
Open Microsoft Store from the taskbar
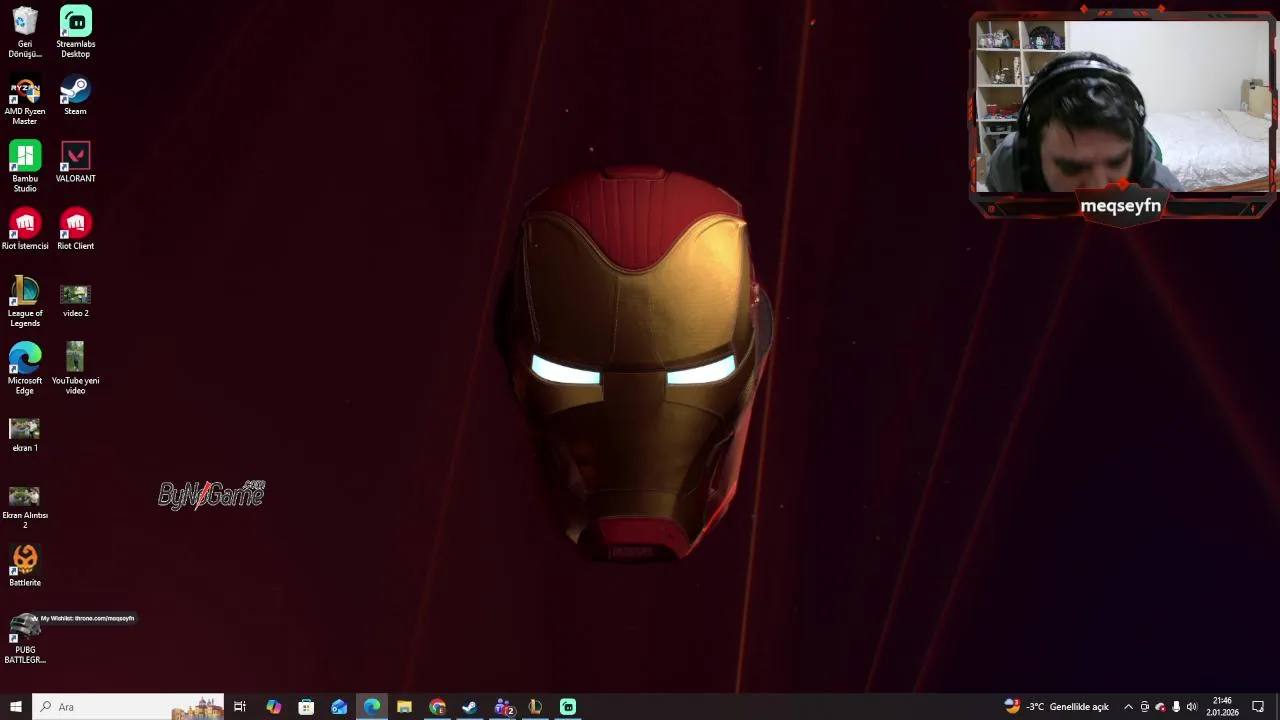pyautogui.click(x=306, y=707)
